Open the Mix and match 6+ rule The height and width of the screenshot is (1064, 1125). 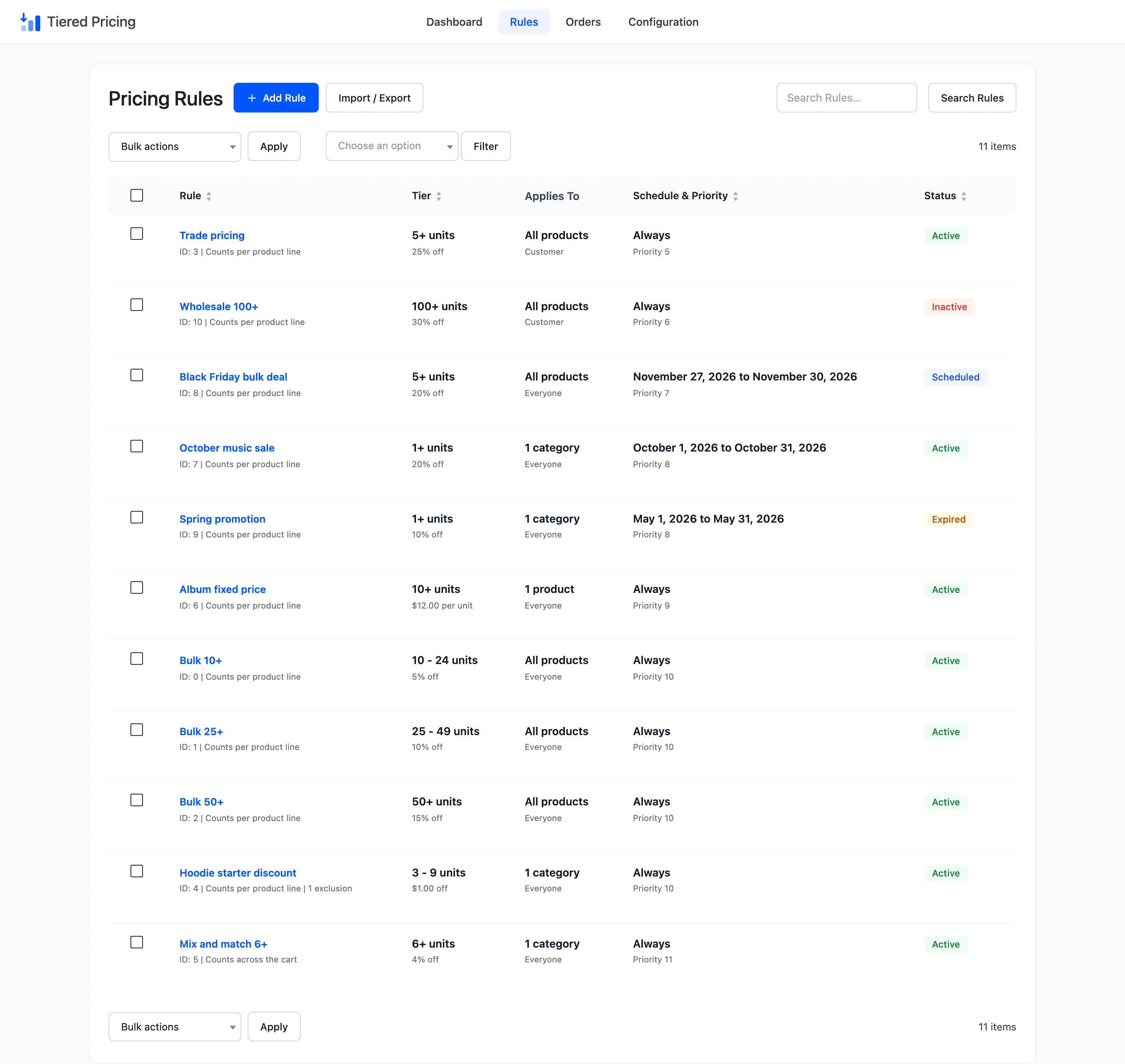[x=223, y=944]
